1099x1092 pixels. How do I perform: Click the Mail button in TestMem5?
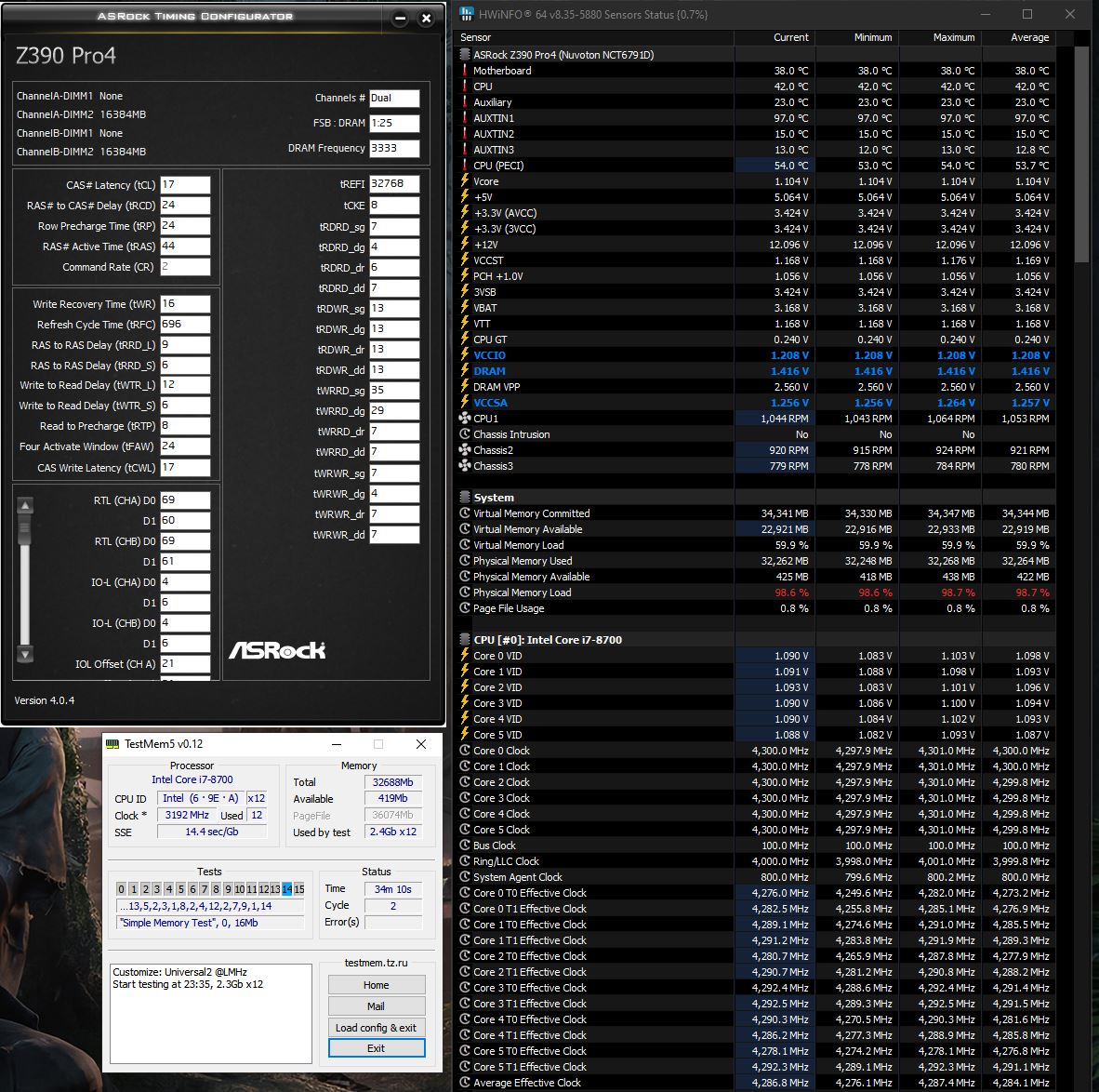377,1005
